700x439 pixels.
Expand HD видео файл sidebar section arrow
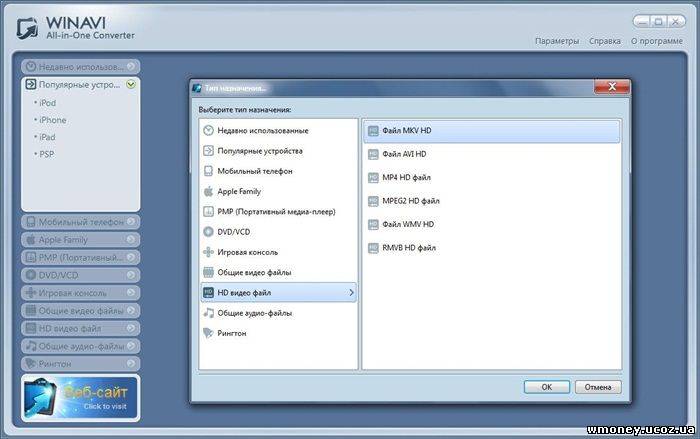pos(131,328)
